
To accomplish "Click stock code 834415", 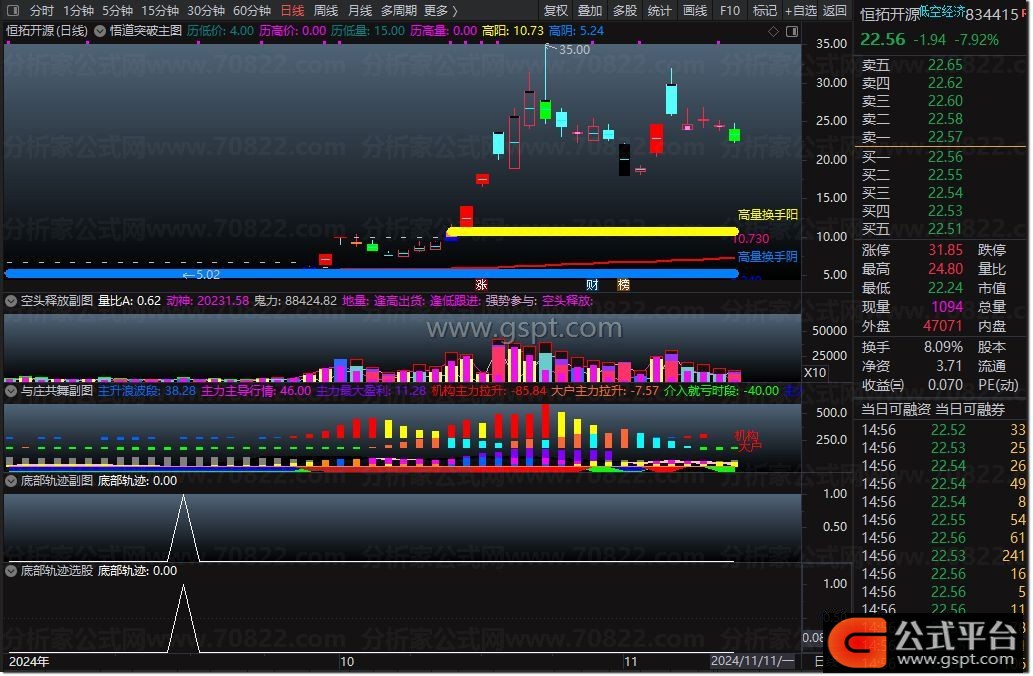I will coord(992,14).
